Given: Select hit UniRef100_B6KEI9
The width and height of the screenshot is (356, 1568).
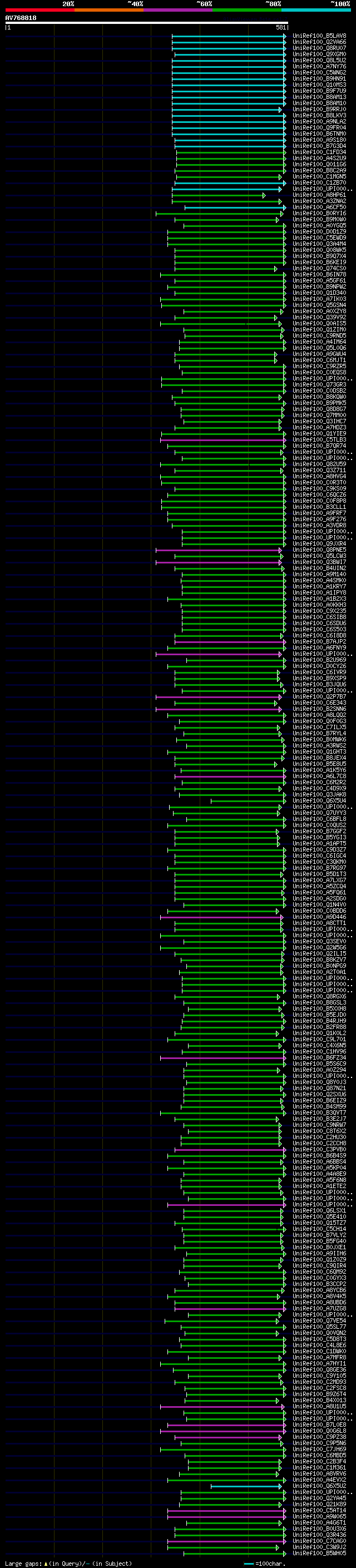Looking at the screenshot, I should (x=319, y=263).
